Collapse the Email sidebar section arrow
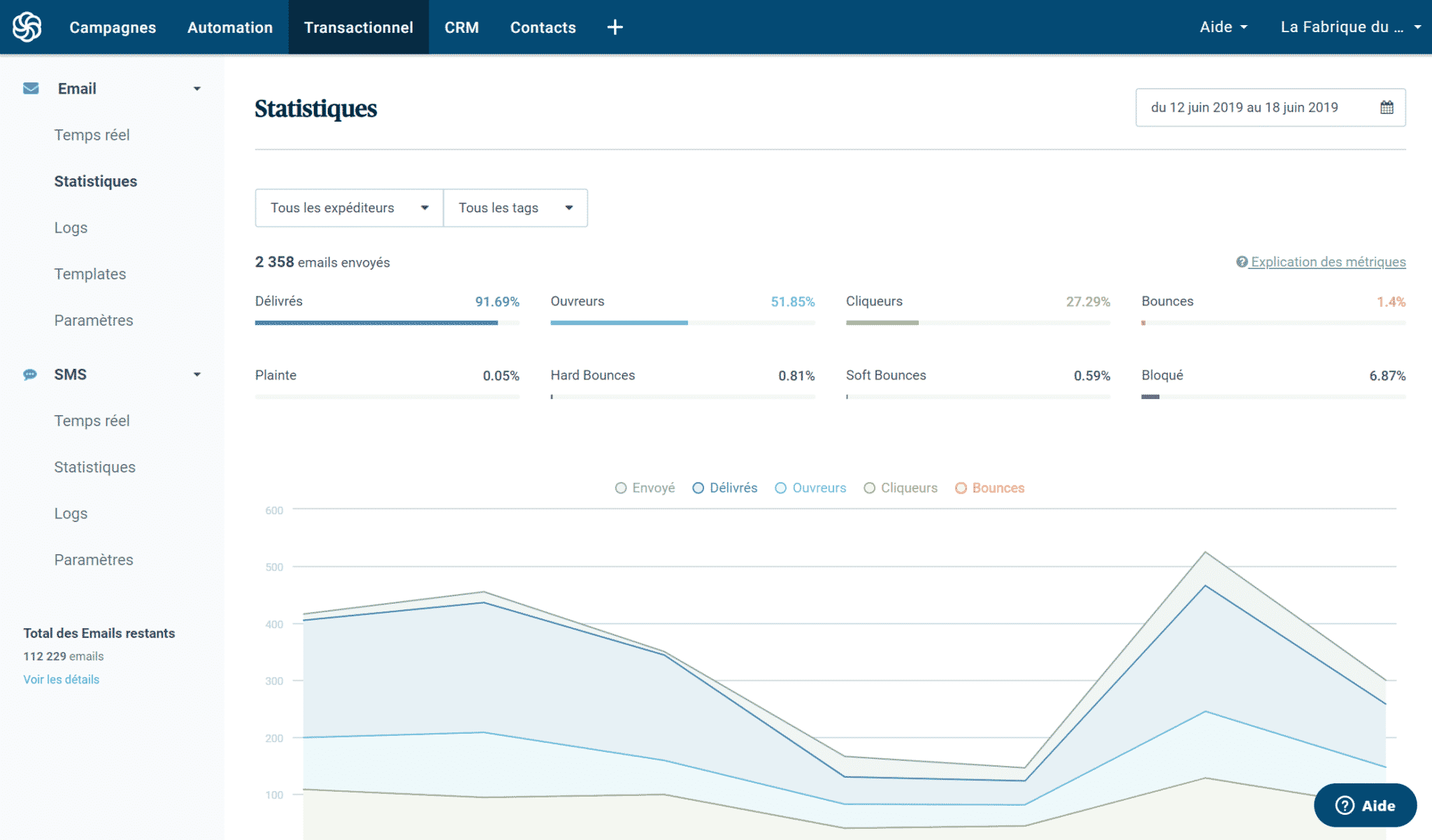The width and height of the screenshot is (1432, 840). pos(197,89)
